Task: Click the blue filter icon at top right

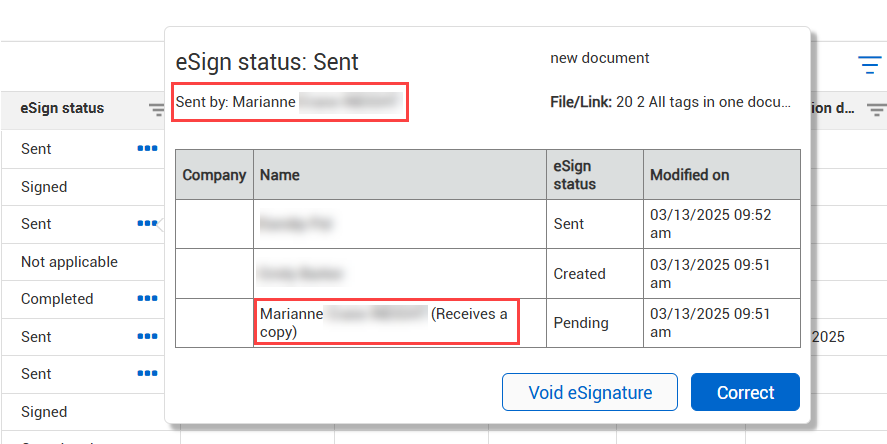Action: click(x=869, y=65)
